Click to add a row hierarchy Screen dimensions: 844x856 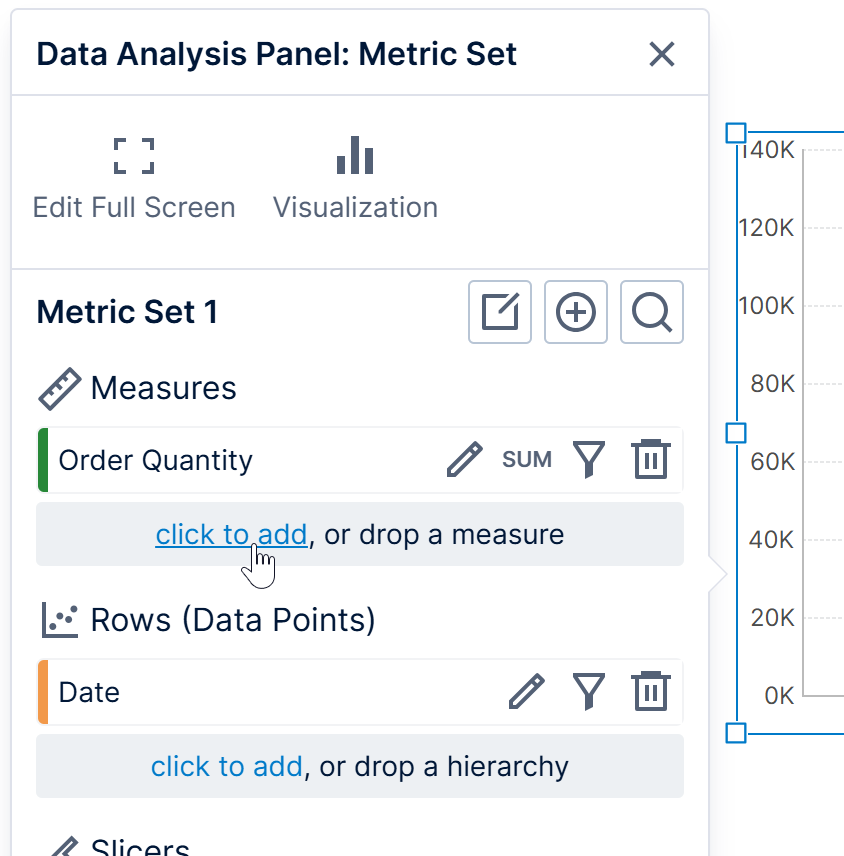pyautogui.click(x=227, y=767)
